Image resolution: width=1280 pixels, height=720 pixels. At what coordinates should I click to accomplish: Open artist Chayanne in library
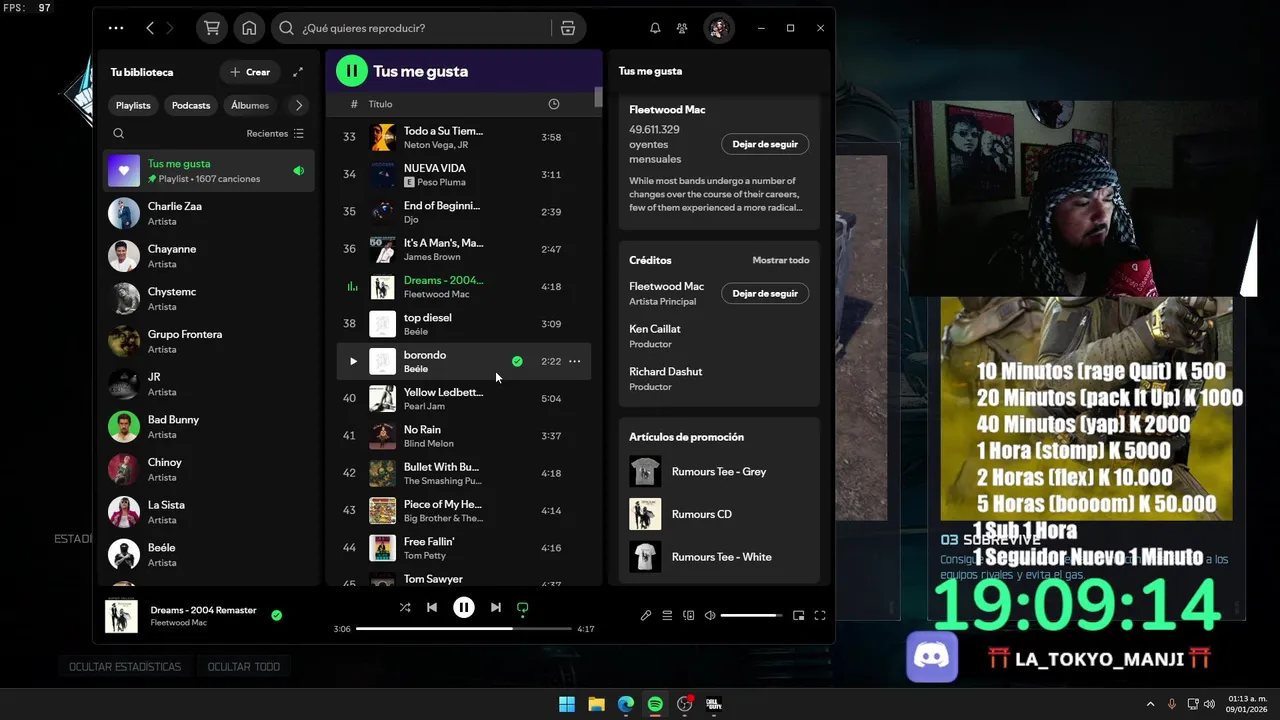[x=209, y=256]
